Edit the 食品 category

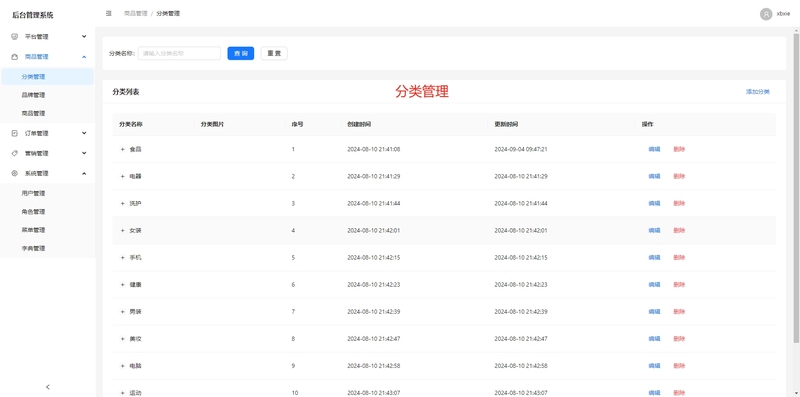[654, 150]
